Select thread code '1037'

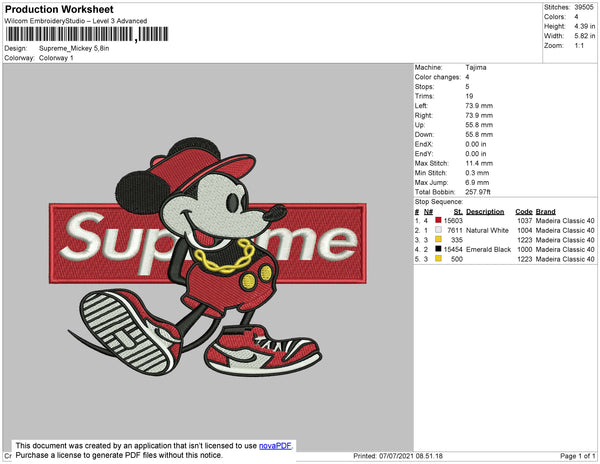(524, 221)
